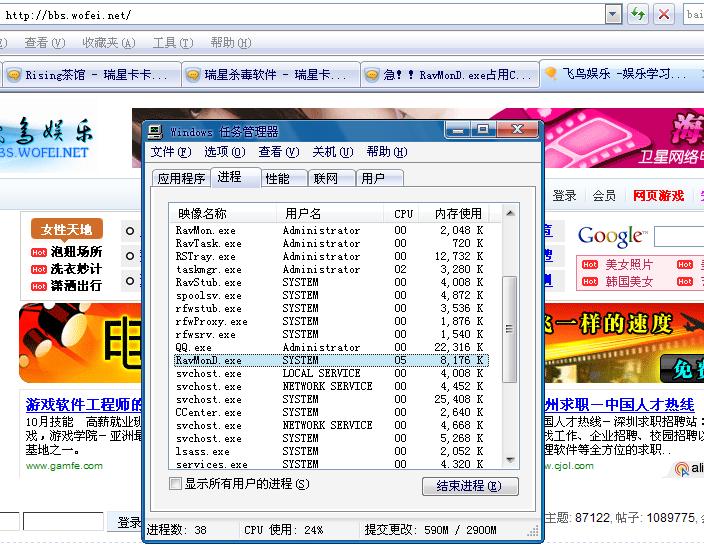Click the process list scrollbar thumb
The image size is (704, 550).
coord(509,330)
